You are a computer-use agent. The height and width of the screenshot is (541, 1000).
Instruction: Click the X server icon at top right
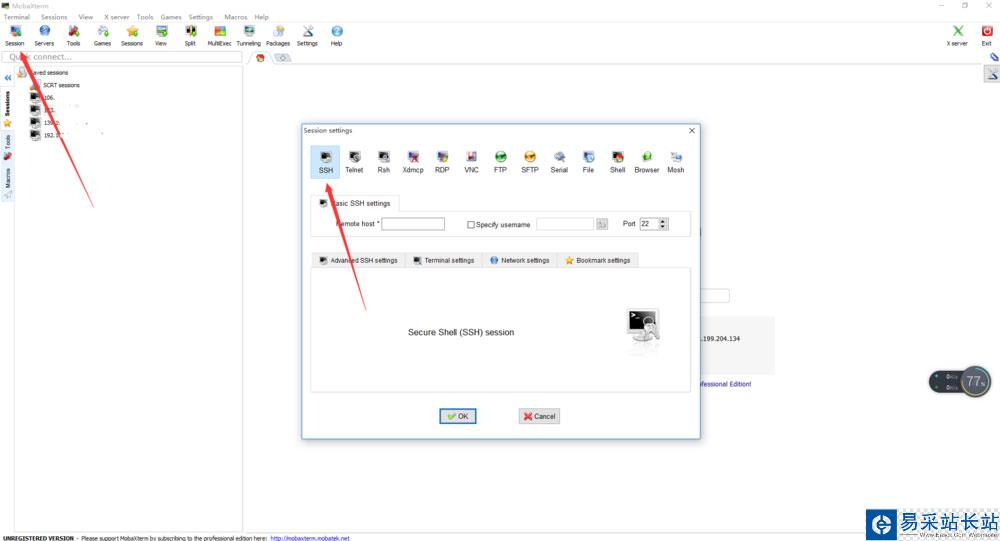(x=957, y=36)
